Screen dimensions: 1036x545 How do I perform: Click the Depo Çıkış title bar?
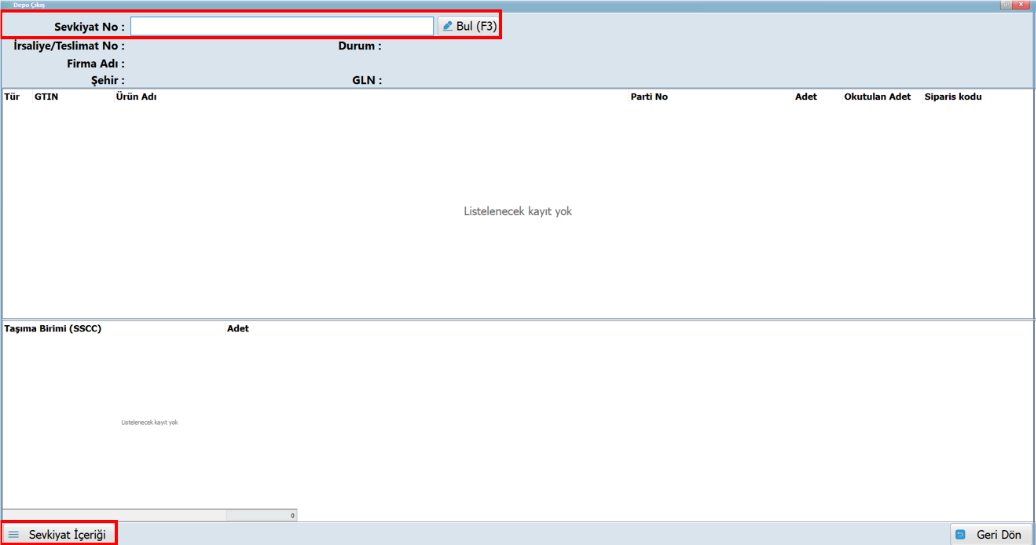pos(500,5)
